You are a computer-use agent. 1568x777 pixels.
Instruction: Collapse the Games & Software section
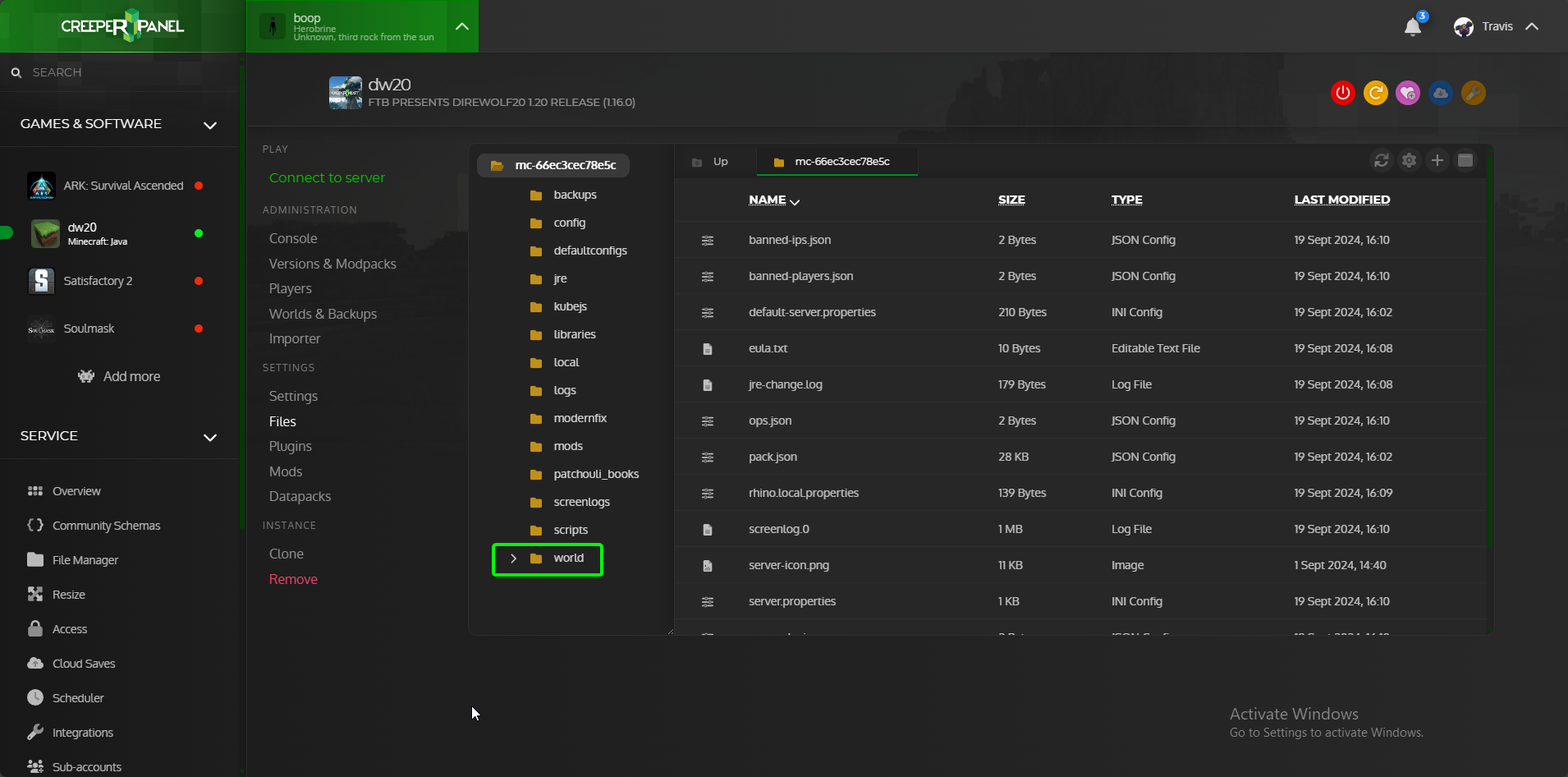pyautogui.click(x=210, y=125)
